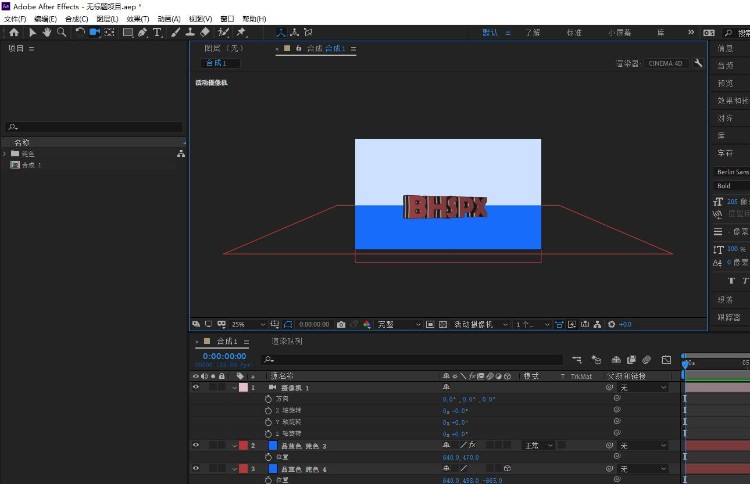Viewport: 750px width, 484px height.
Task: Switch to the 渲染队列 tab
Action: [287, 341]
